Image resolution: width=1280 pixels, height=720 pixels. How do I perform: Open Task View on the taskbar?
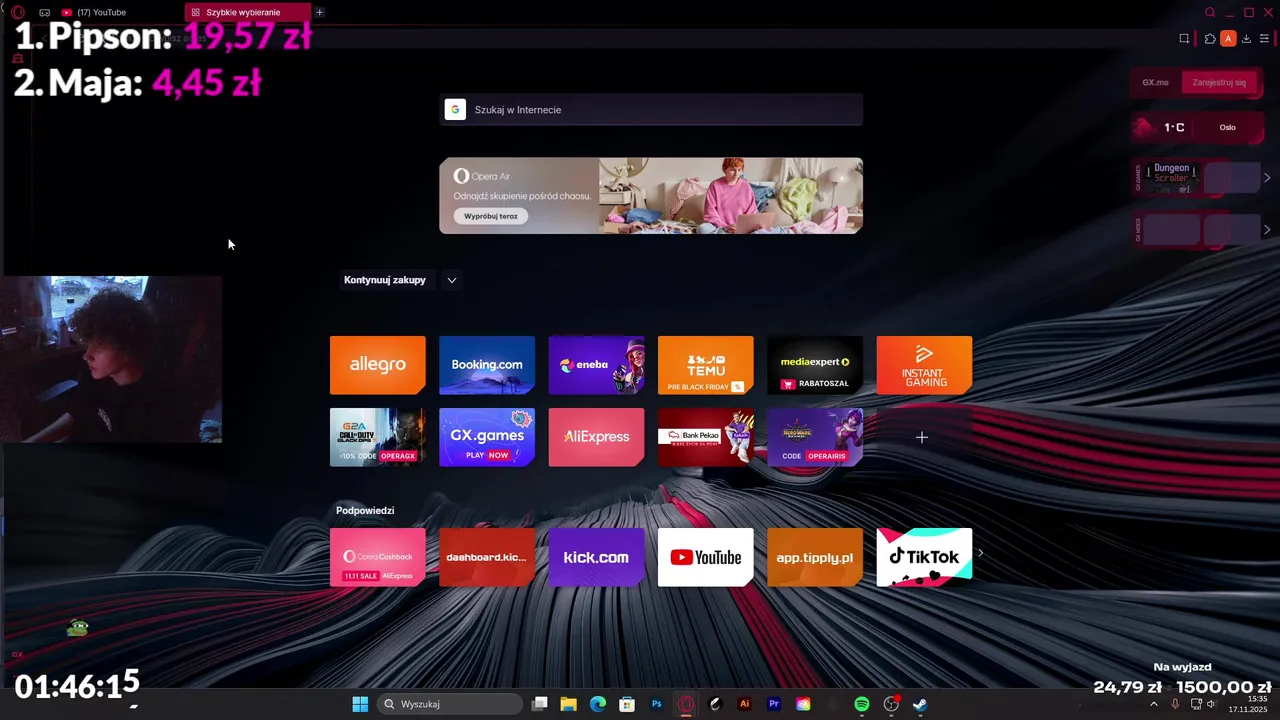(x=540, y=704)
